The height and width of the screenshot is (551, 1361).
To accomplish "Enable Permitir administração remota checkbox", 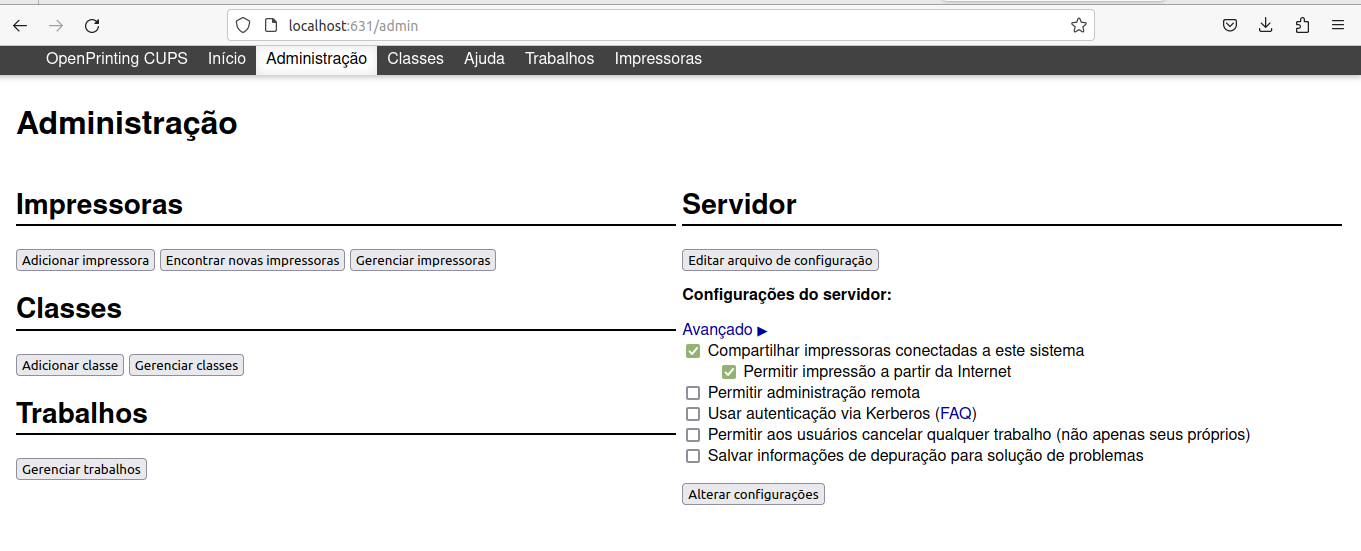I will (693, 393).
